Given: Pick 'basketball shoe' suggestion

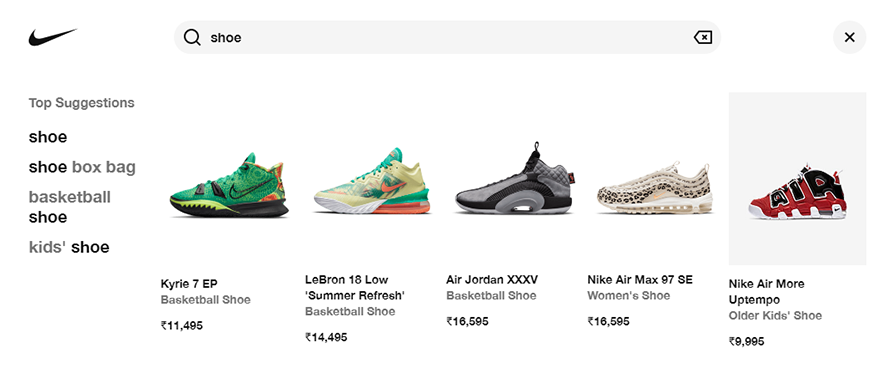Looking at the screenshot, I should pyautogui.click(x=70, y=207).
